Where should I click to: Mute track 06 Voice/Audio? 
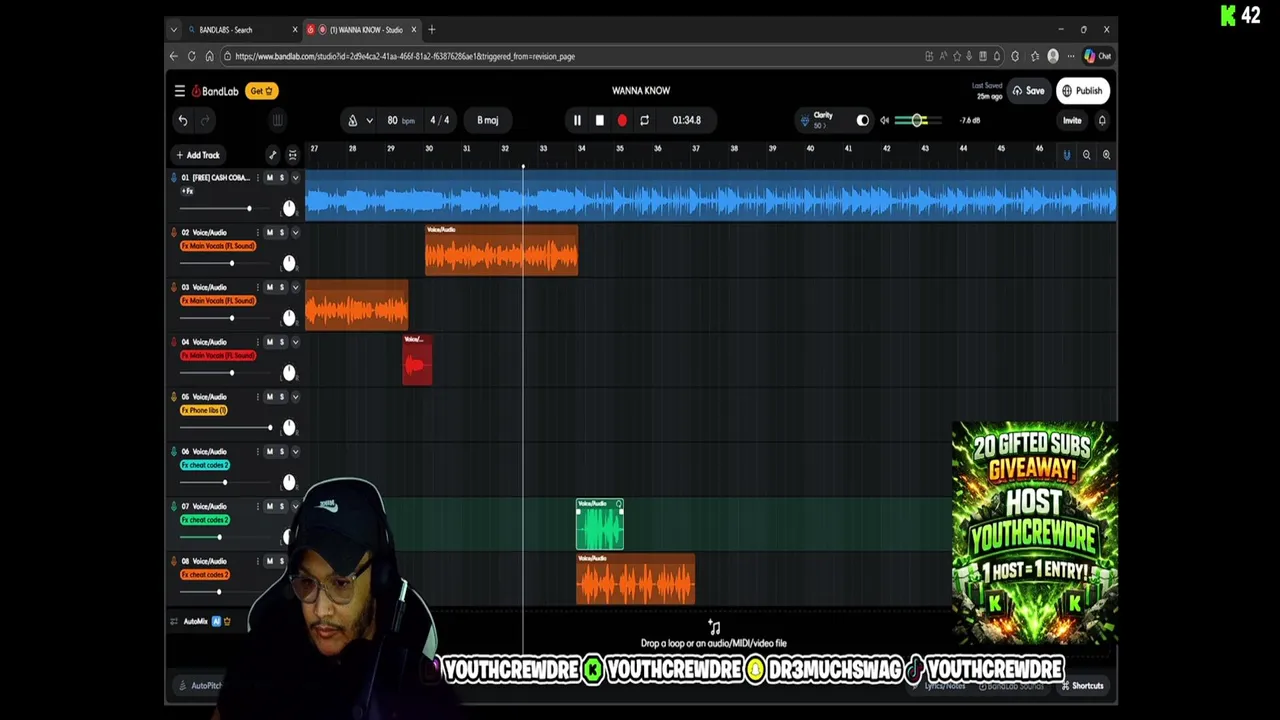pos(269,452)
